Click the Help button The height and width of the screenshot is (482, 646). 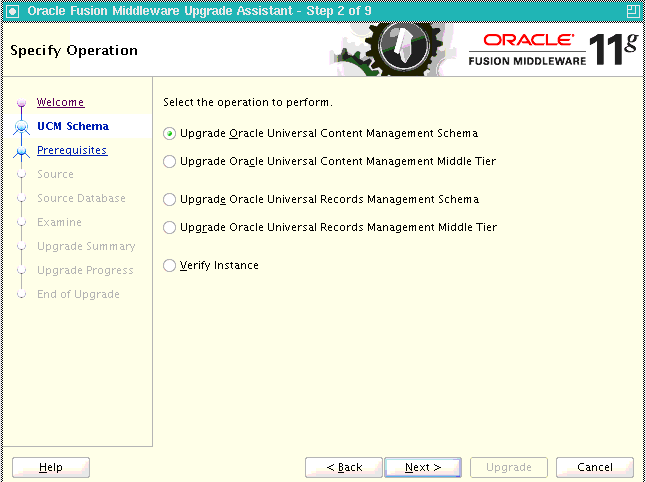pyautogui.click(x=51, y=468)
